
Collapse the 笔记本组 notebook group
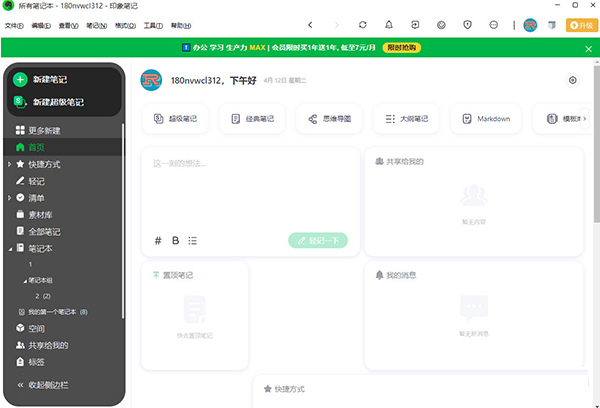(25, 280)
